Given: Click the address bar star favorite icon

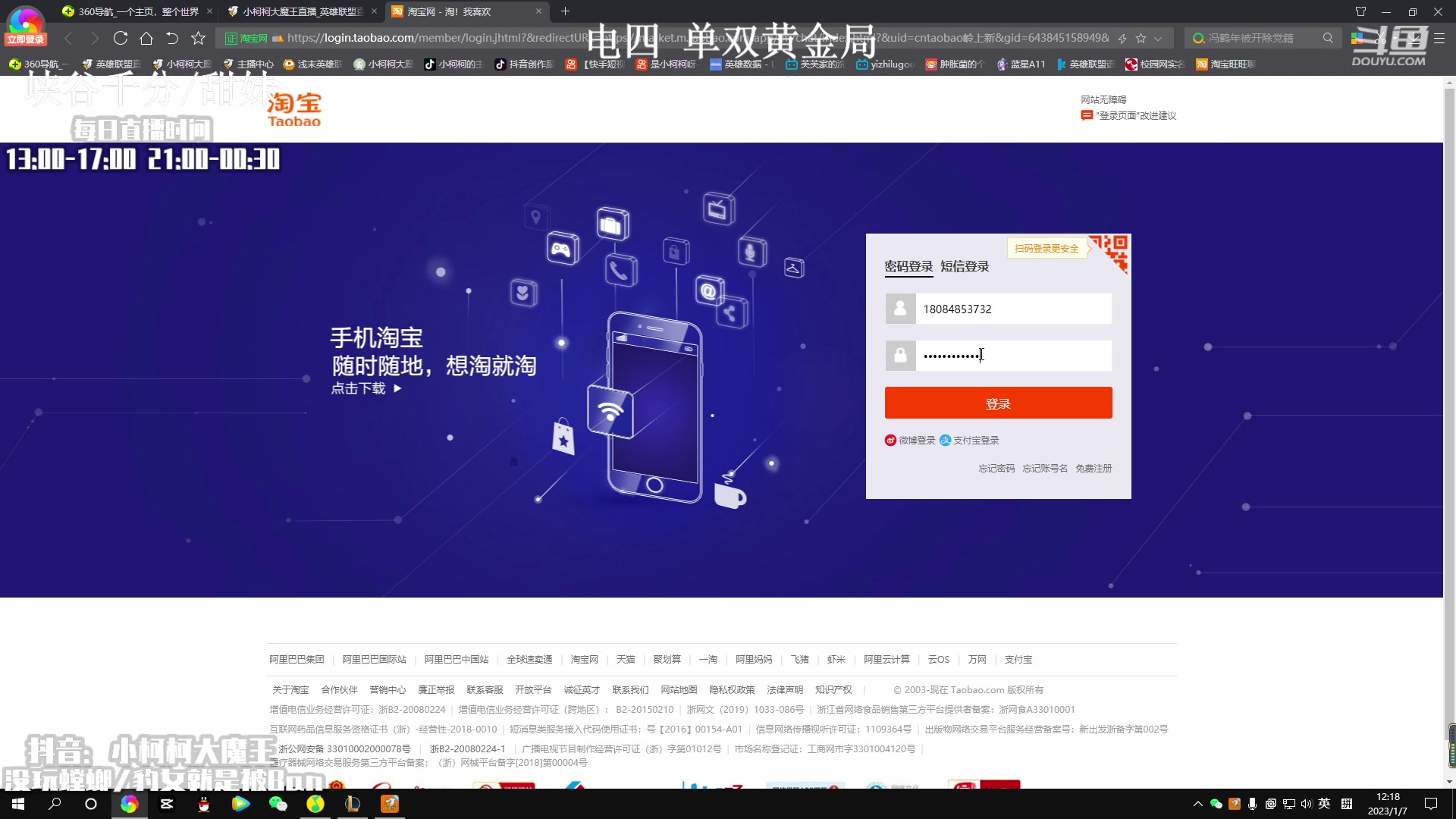Looking at the screenshot, I should [x=1141, y=38].
